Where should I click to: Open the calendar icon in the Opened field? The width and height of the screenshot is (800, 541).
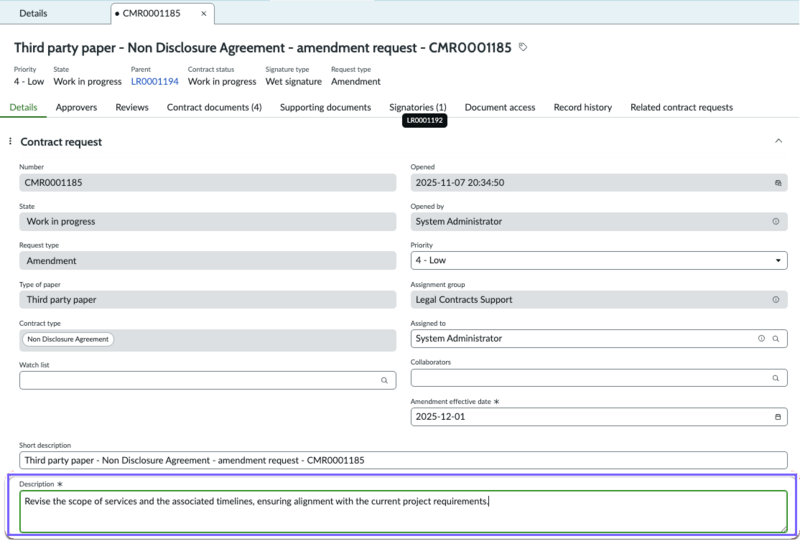[778, 183]
